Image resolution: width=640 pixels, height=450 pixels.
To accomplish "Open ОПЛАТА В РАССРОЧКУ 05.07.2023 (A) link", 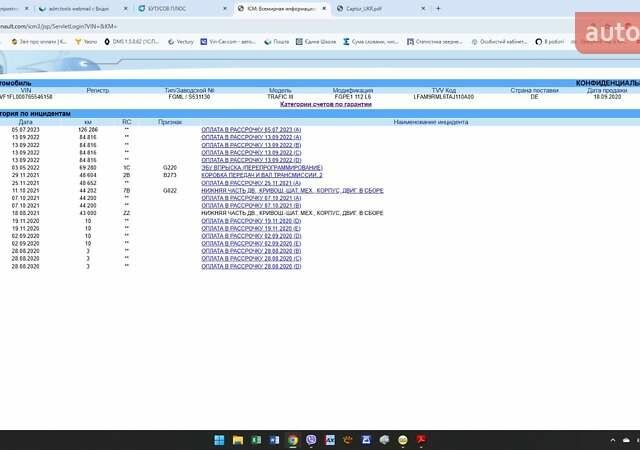I will coord(250,130).
